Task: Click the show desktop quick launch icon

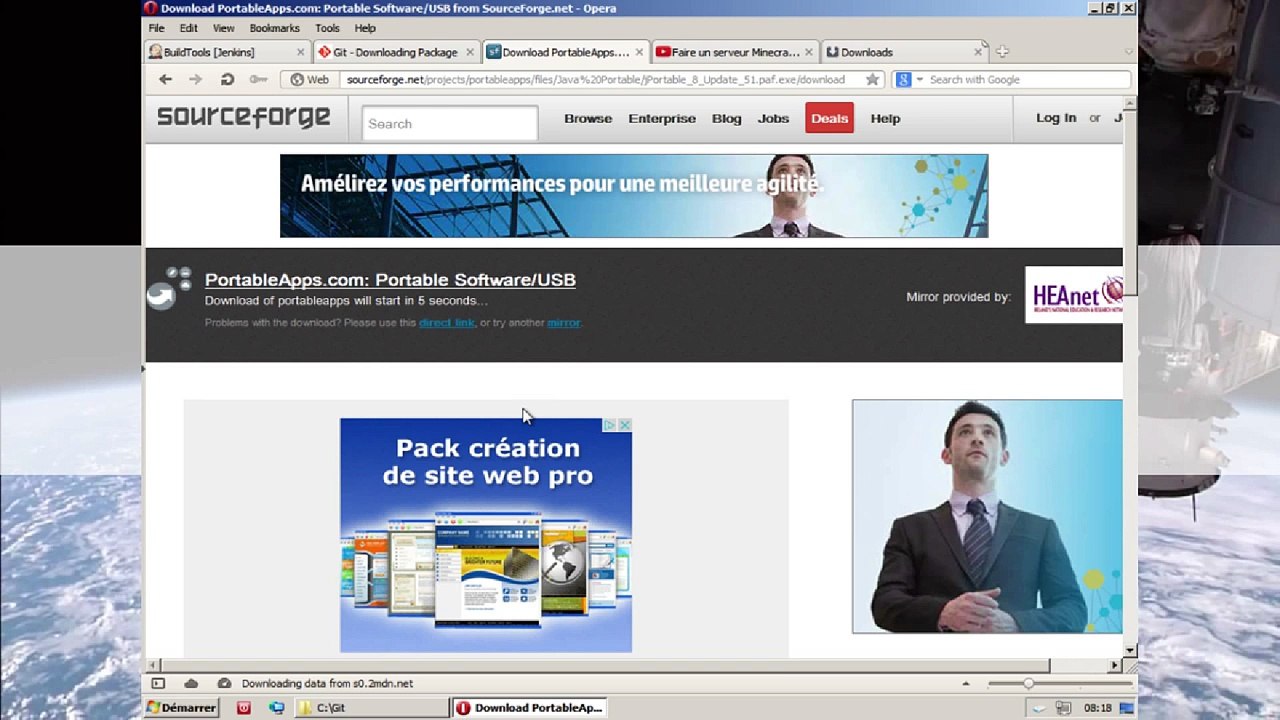Action: pos(277,707)
